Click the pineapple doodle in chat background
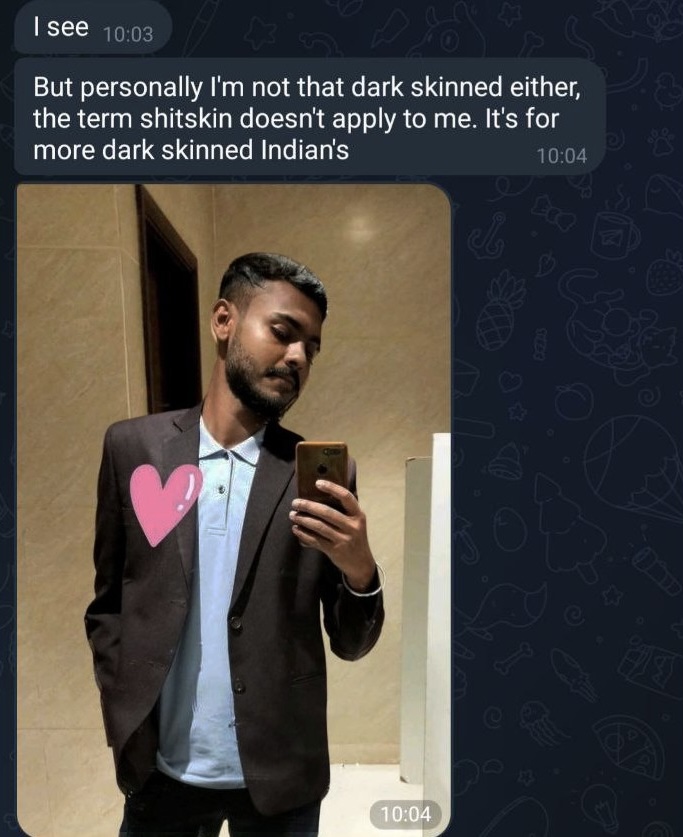 point(499,310)
